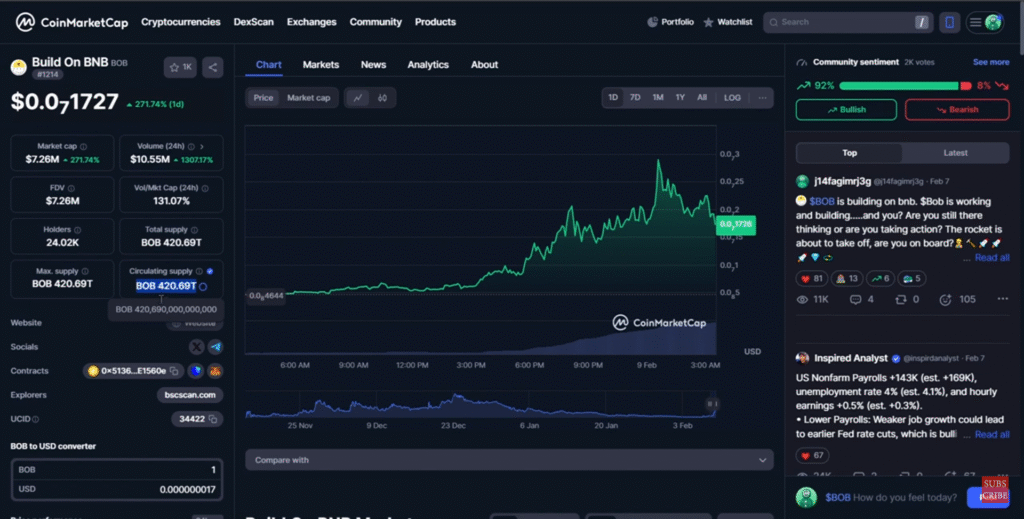Expand Inspired Analyst post Read all
The width and height of the screenshot is (1024, 519).
click(992, 435)
